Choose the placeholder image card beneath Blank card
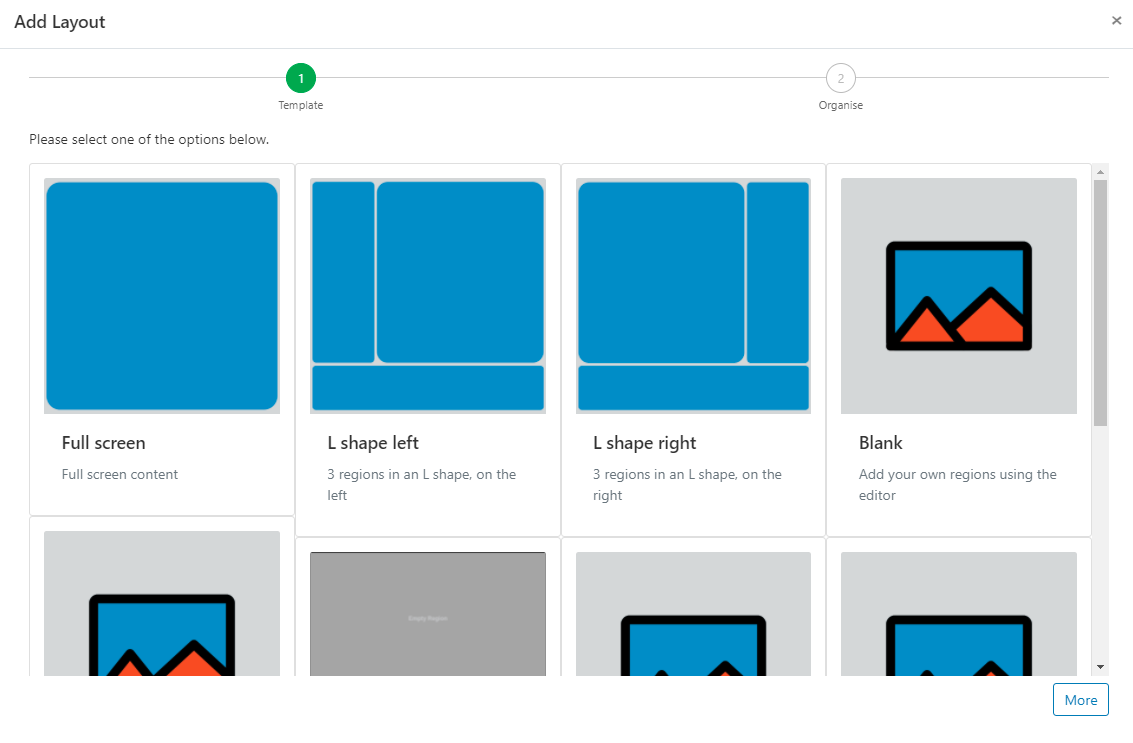Screen dimensions: 1133x743 (958, 614)
